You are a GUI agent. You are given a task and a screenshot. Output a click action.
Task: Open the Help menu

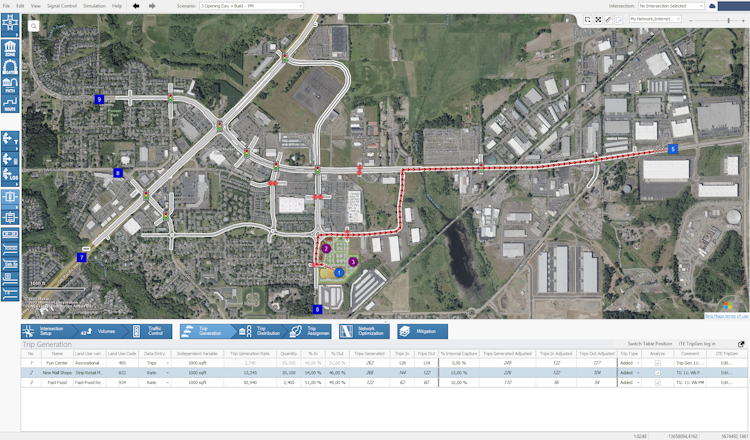pyautogui.click(x=117, y=6)
